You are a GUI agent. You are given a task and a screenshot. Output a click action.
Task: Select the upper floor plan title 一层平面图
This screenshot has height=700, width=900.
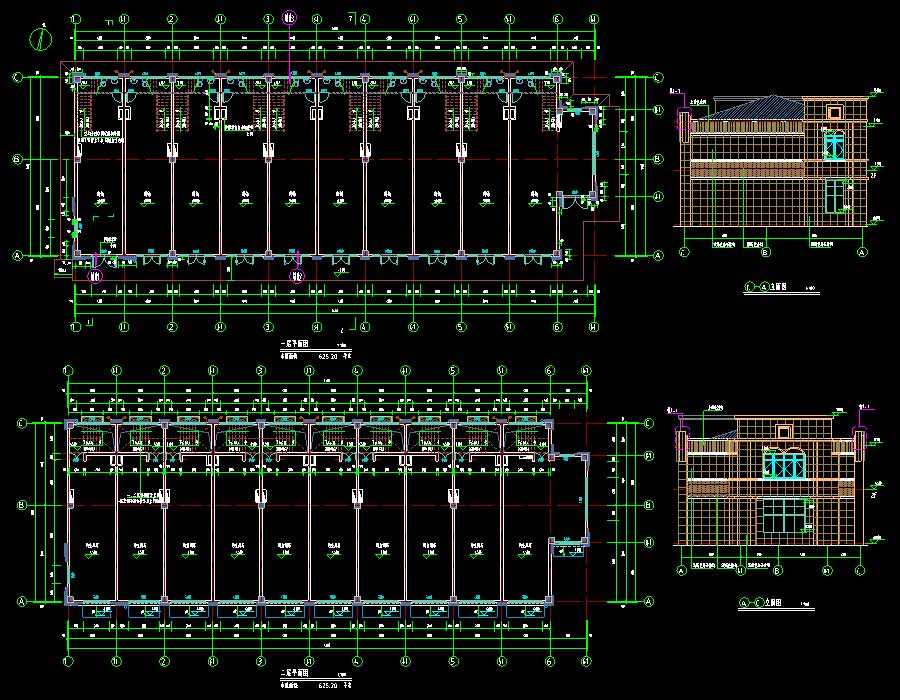294,344
